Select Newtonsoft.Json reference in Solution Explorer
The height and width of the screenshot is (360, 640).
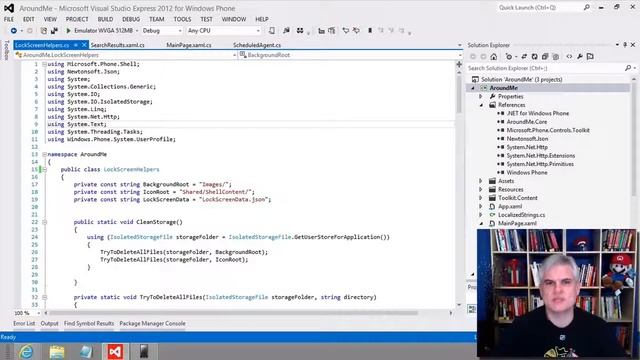(x=527, y=139)
